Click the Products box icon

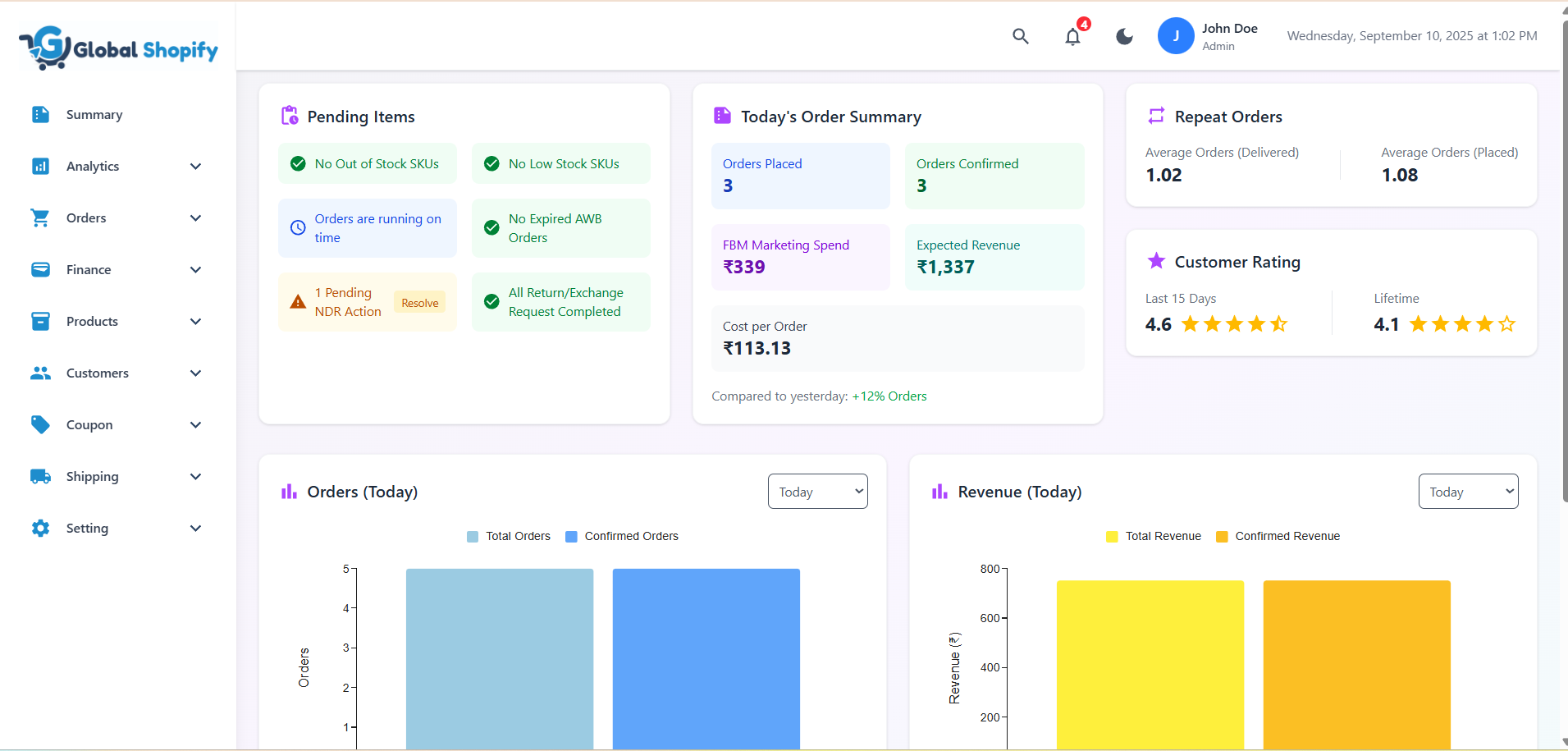(40, 321)
